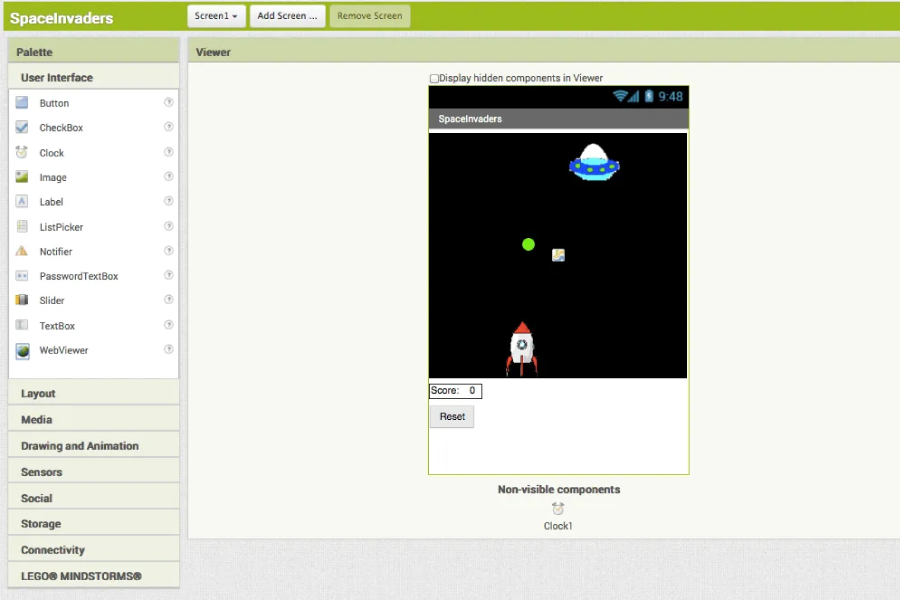Screen dimensions: 900x600
Task: Expand the Layout palette section
Action: [x=94, y=393]
